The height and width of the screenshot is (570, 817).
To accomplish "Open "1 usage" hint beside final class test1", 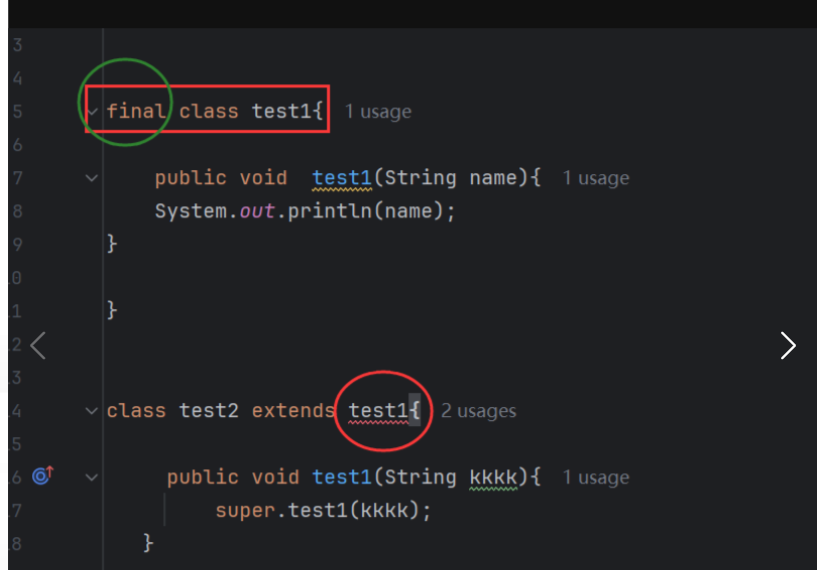I will pos(377,112).
